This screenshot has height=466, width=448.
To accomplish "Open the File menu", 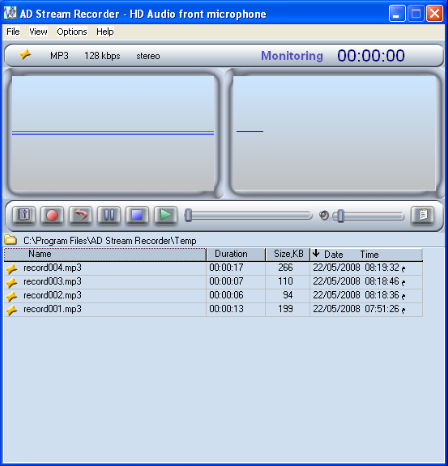I will [13, 32].
